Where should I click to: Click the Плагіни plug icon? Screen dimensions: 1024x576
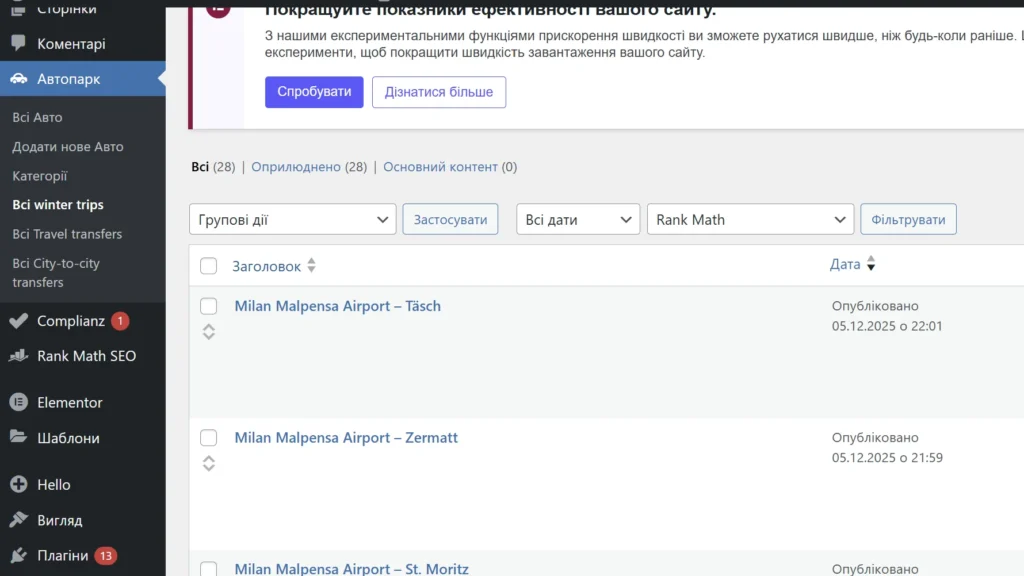[x=18, y=555]
